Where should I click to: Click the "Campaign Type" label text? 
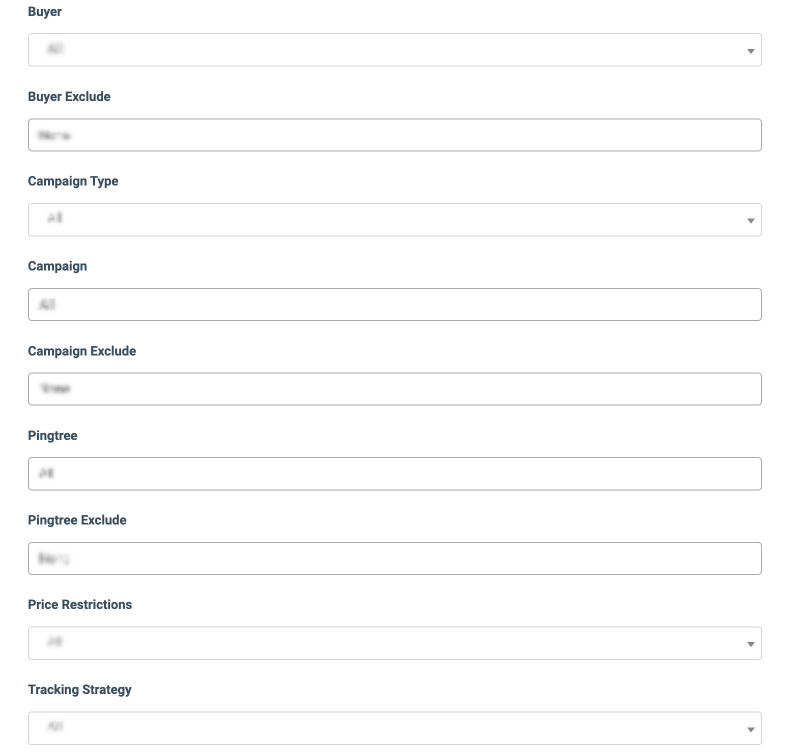(x=73, y=182)
